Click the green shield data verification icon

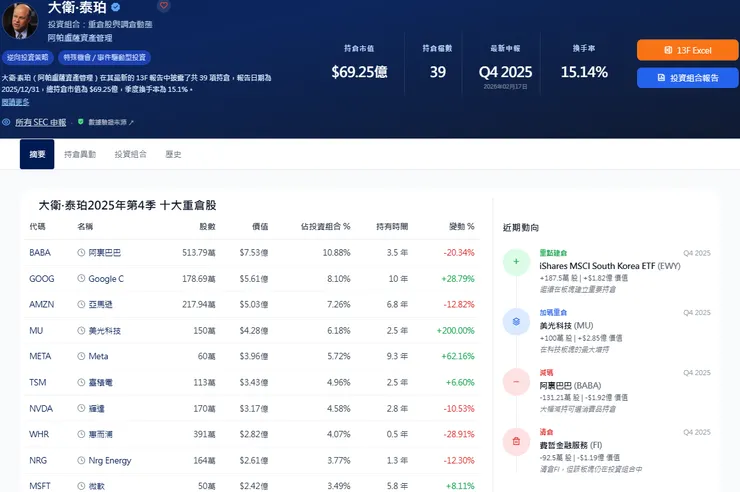pos(81,122)
